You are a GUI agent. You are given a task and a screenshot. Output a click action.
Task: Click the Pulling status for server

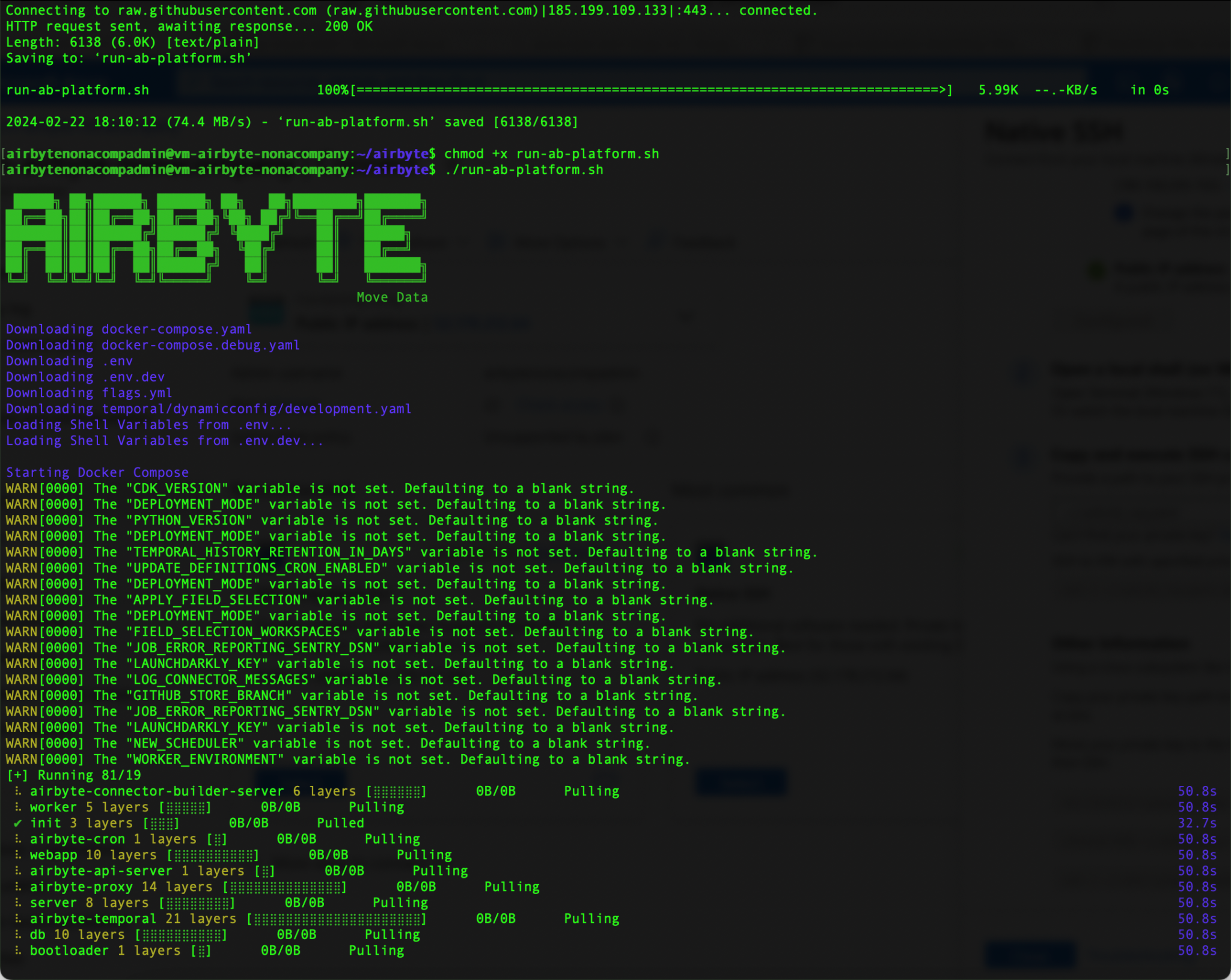pyautogui.click(x=400, y=903)
